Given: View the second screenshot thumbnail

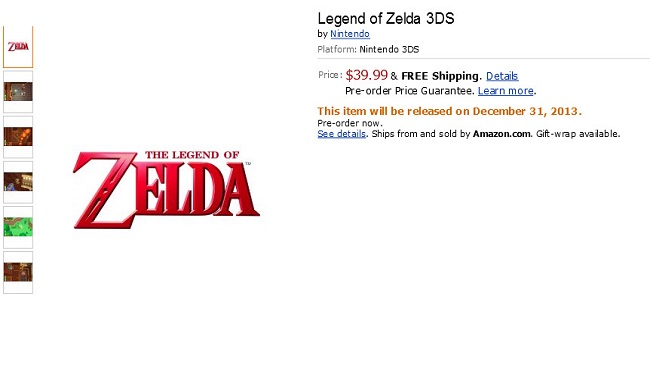Looking at the screenshot, I should [x=18, y=92].
